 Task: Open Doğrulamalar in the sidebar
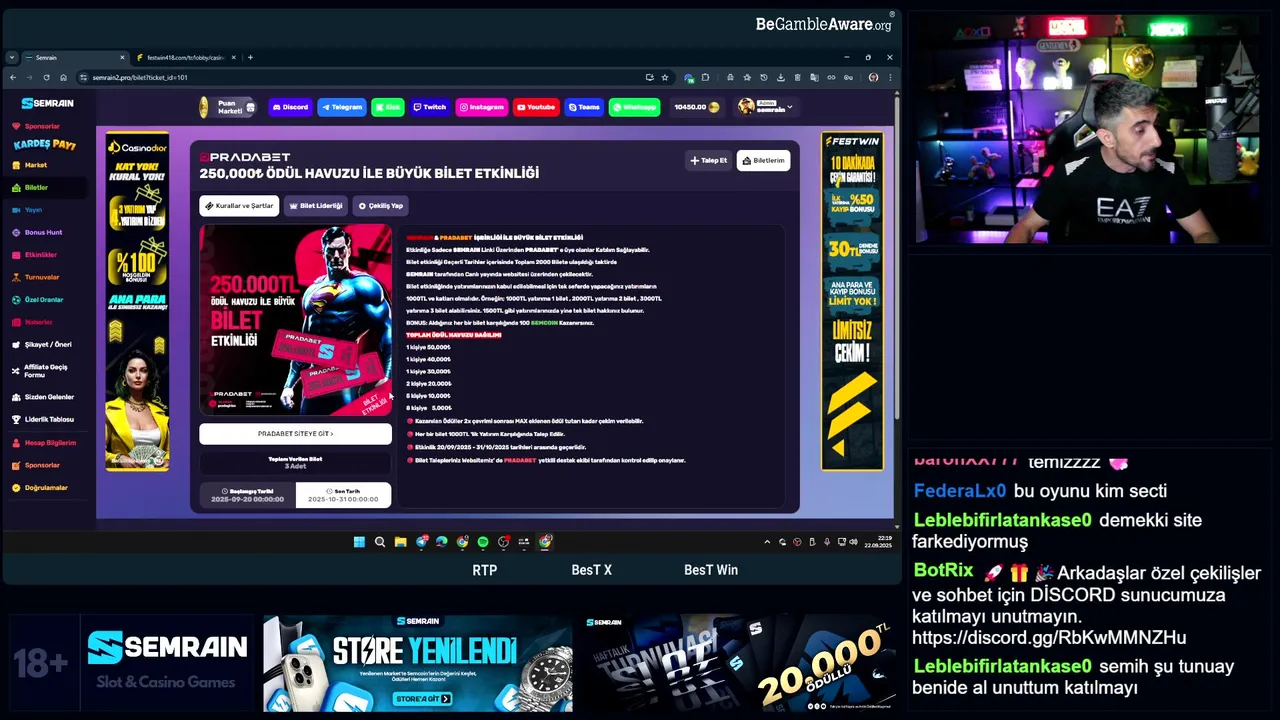46,487
